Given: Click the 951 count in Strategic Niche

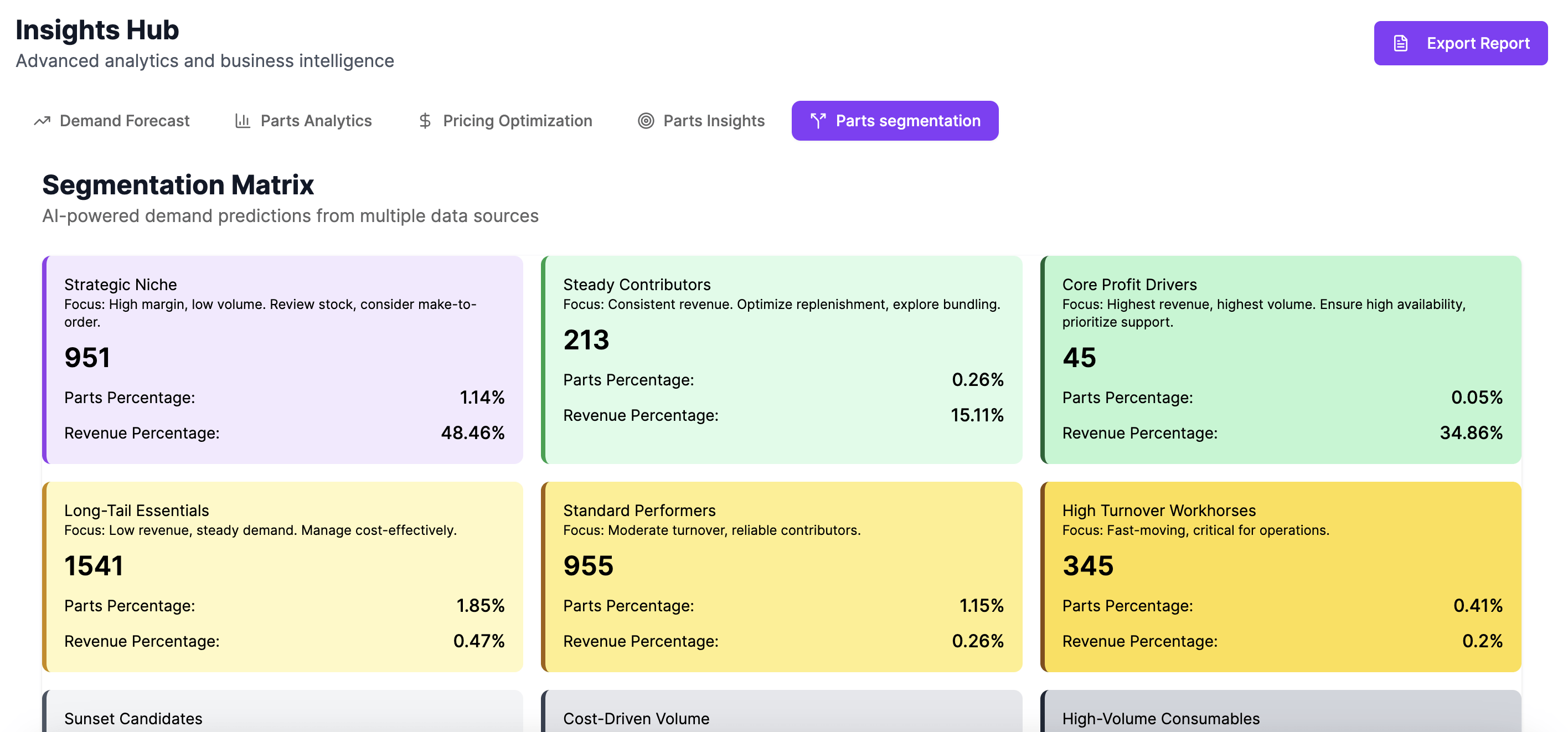Looking at the screenshot, I should (87, 358).
